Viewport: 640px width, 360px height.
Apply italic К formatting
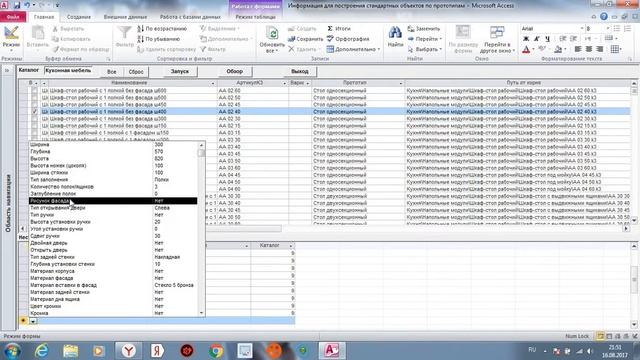click(x=537, y=39)
